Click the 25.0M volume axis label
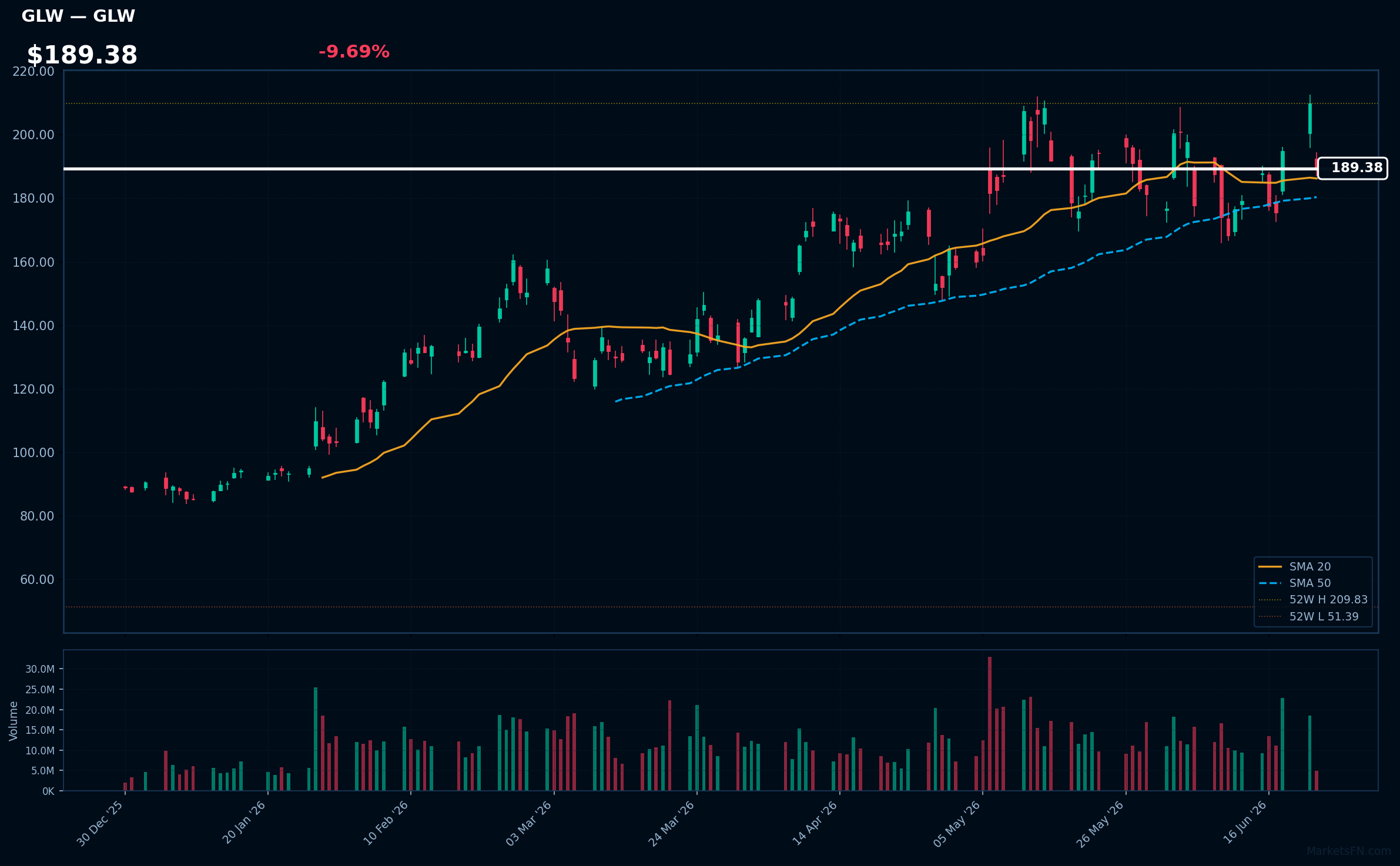 (x=40, y=690)
